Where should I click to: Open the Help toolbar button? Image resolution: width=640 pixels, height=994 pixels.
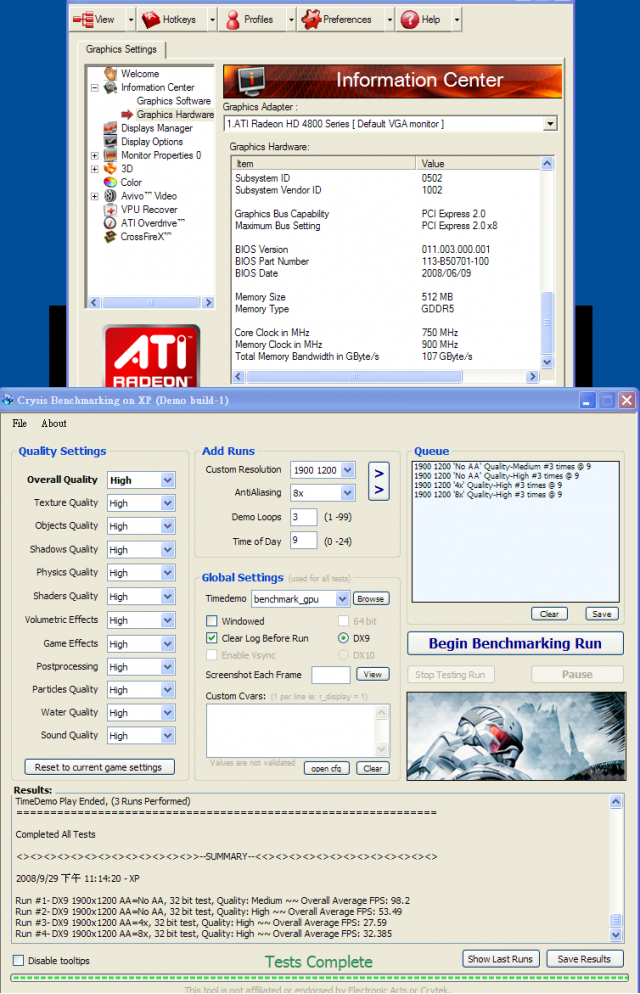coord(423,20)
